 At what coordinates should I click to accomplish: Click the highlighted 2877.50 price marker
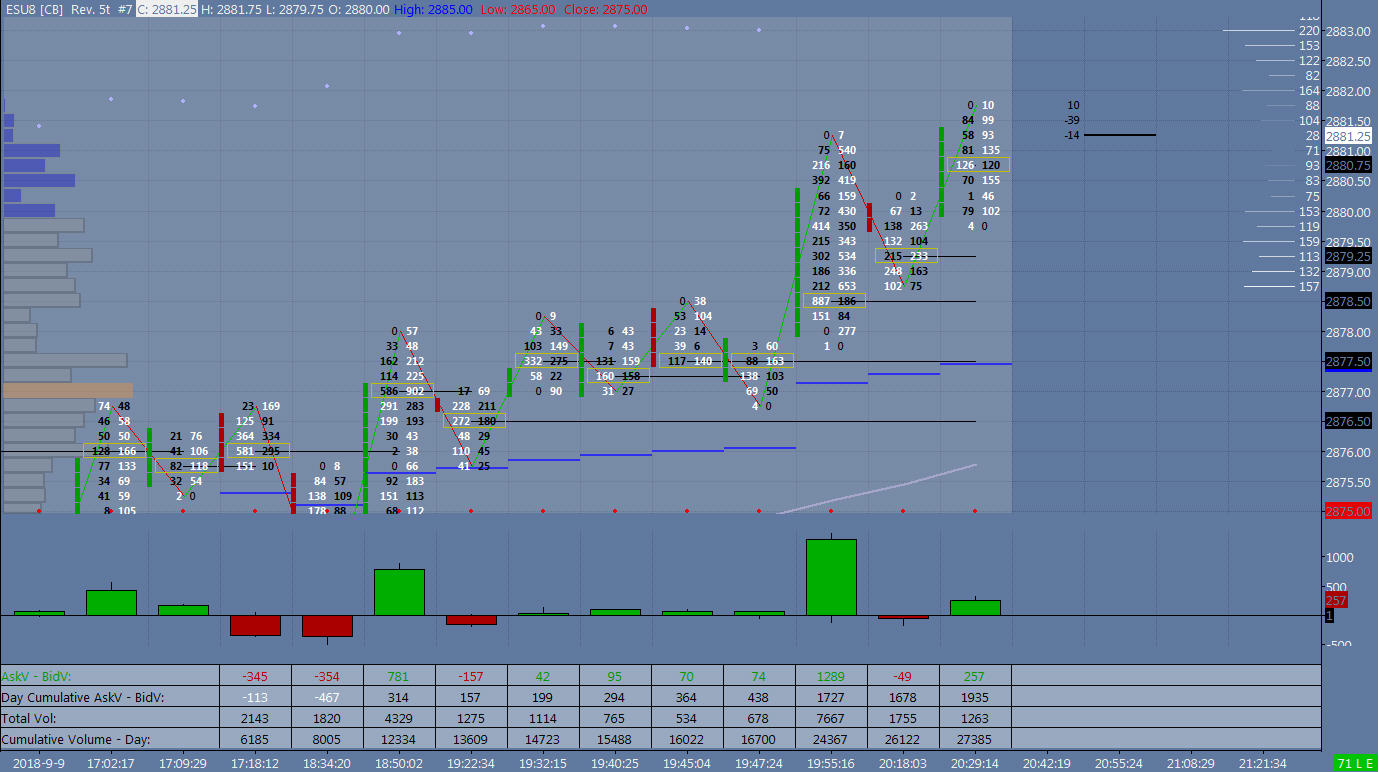1348,361
